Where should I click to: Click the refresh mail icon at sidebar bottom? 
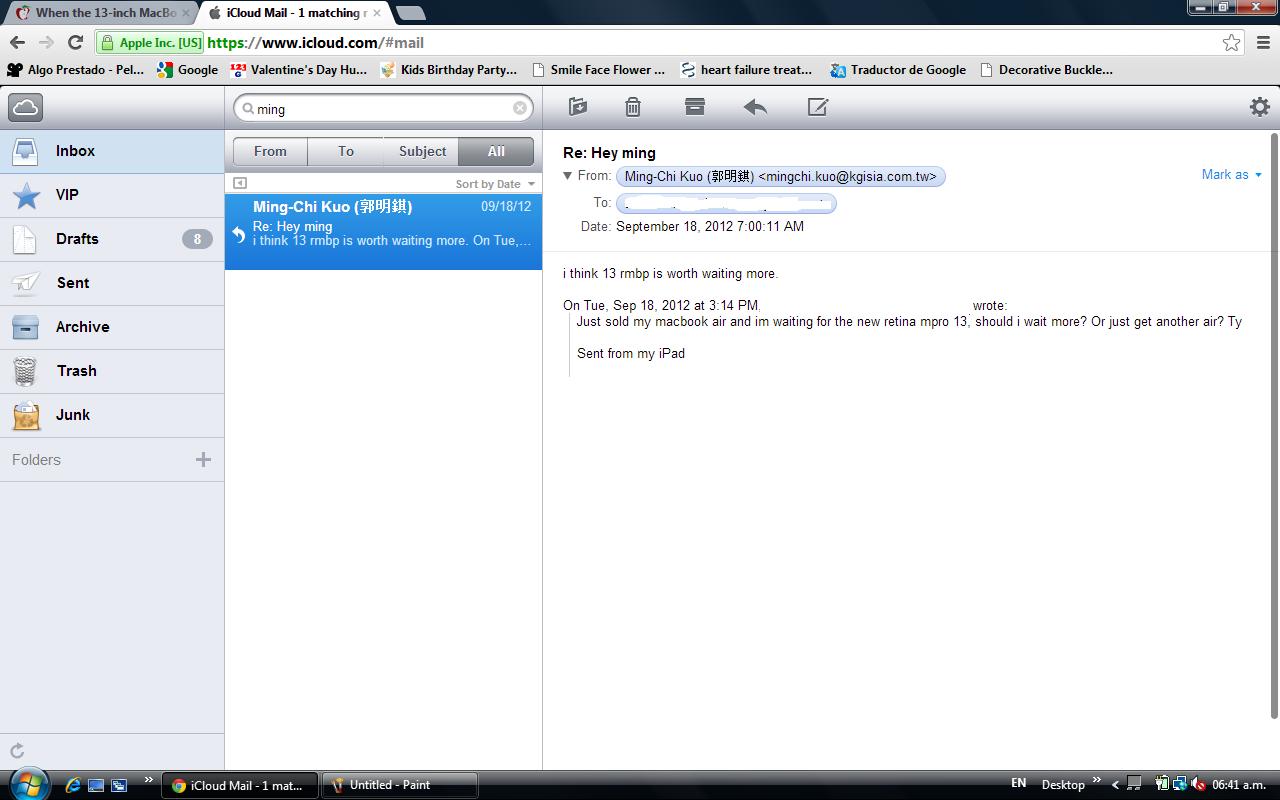[17, 751]
